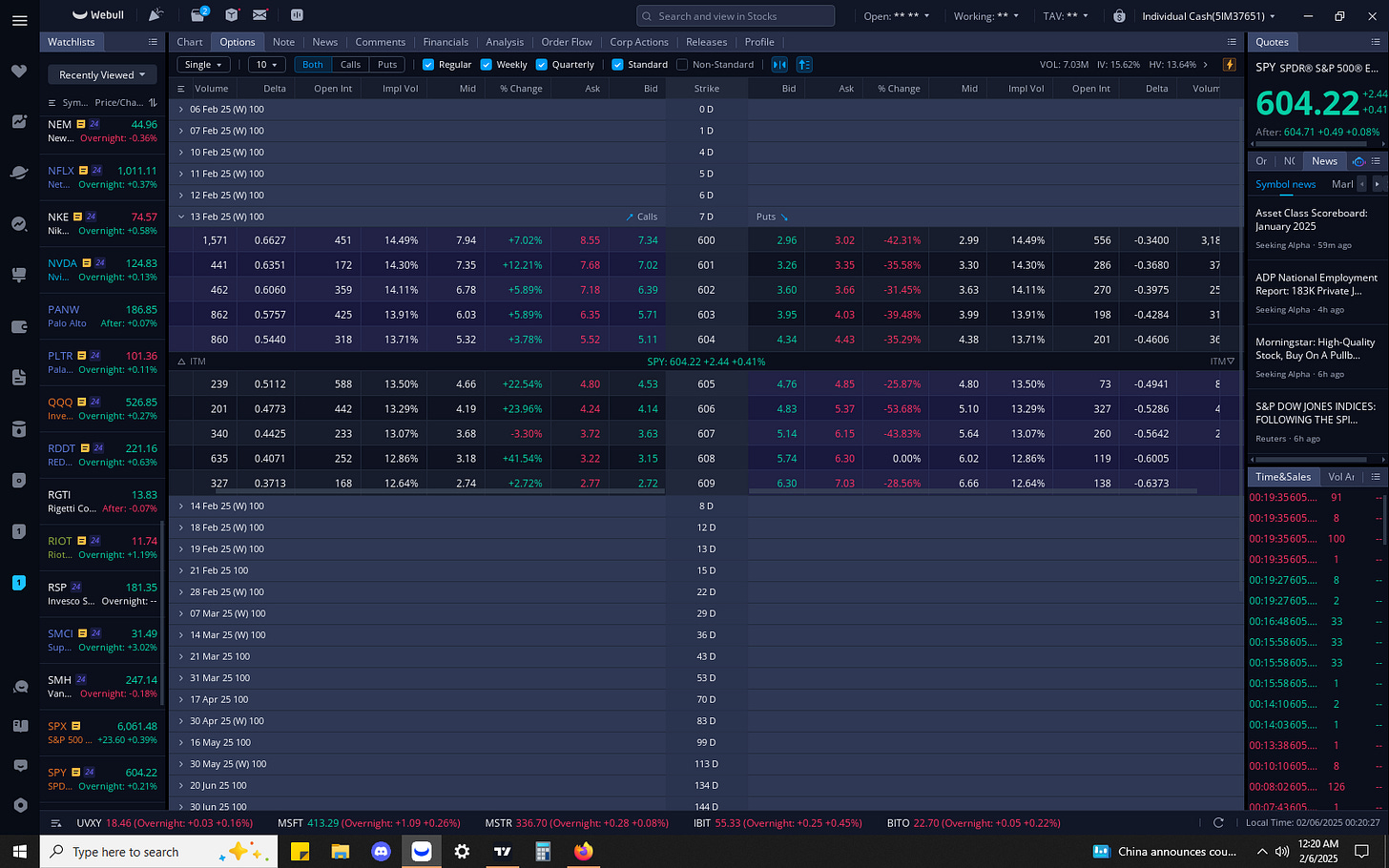Click the center-strike alignment icon
Image resolution: width=1389 pixels, height=868 pixels.
(x=779, y=65)
